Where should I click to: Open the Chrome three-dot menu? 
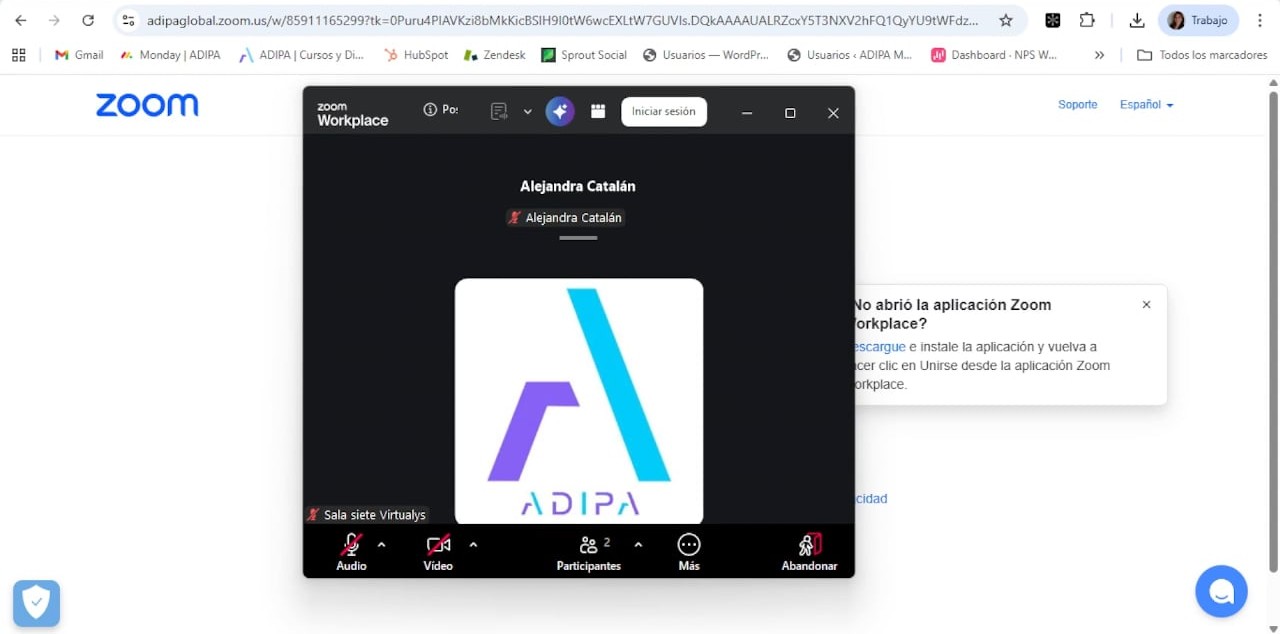tap(1259, 20)
